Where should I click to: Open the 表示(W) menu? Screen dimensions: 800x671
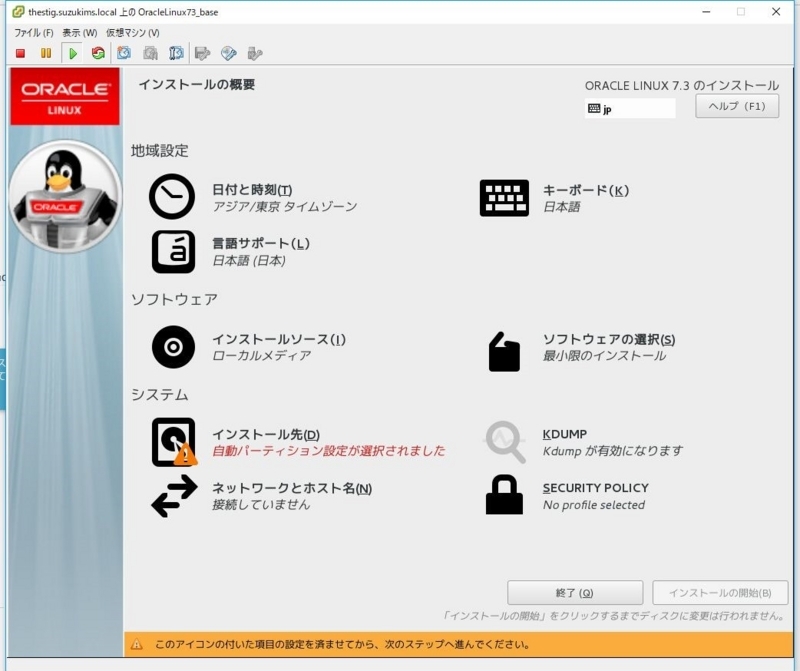[80, 33]
